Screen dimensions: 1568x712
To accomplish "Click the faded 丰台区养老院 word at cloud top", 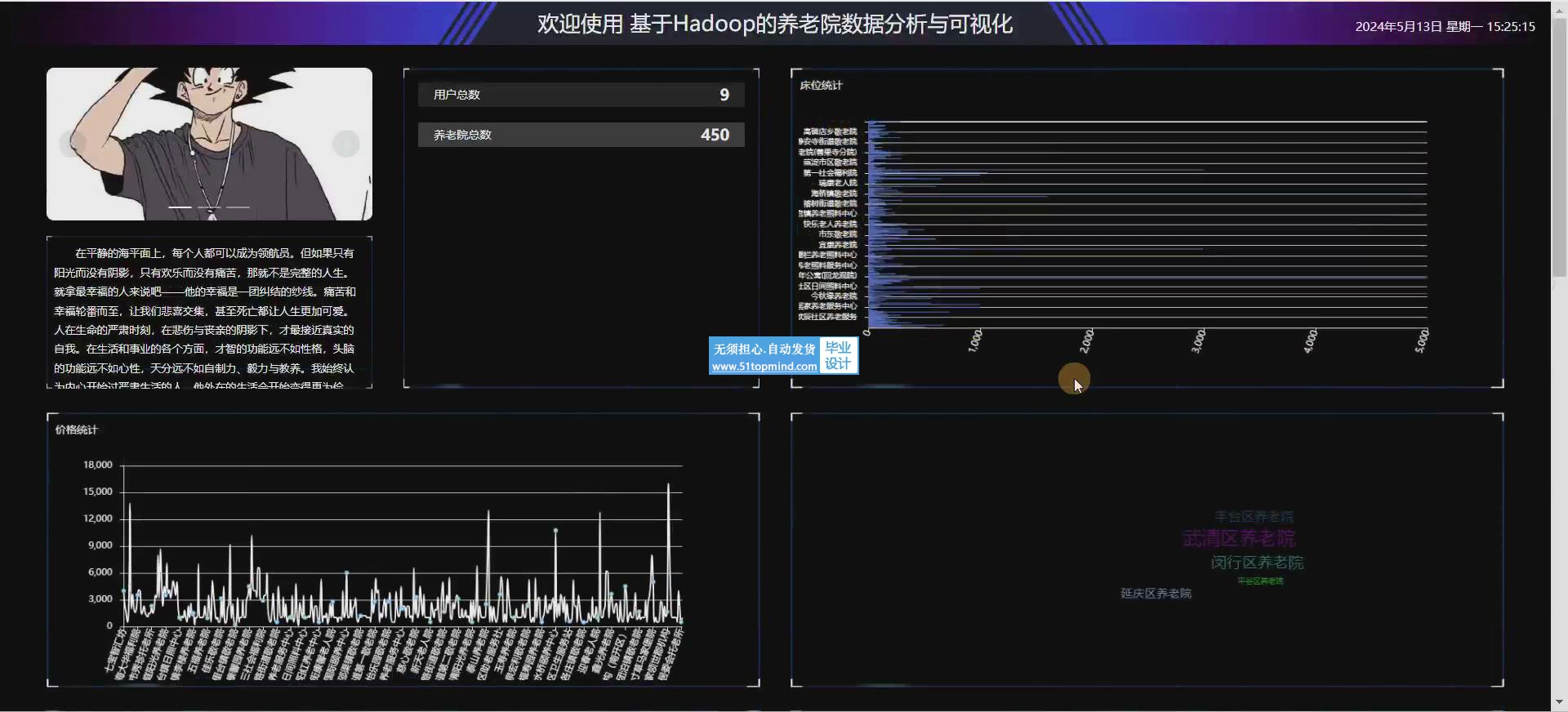I will click(1254, 517).
